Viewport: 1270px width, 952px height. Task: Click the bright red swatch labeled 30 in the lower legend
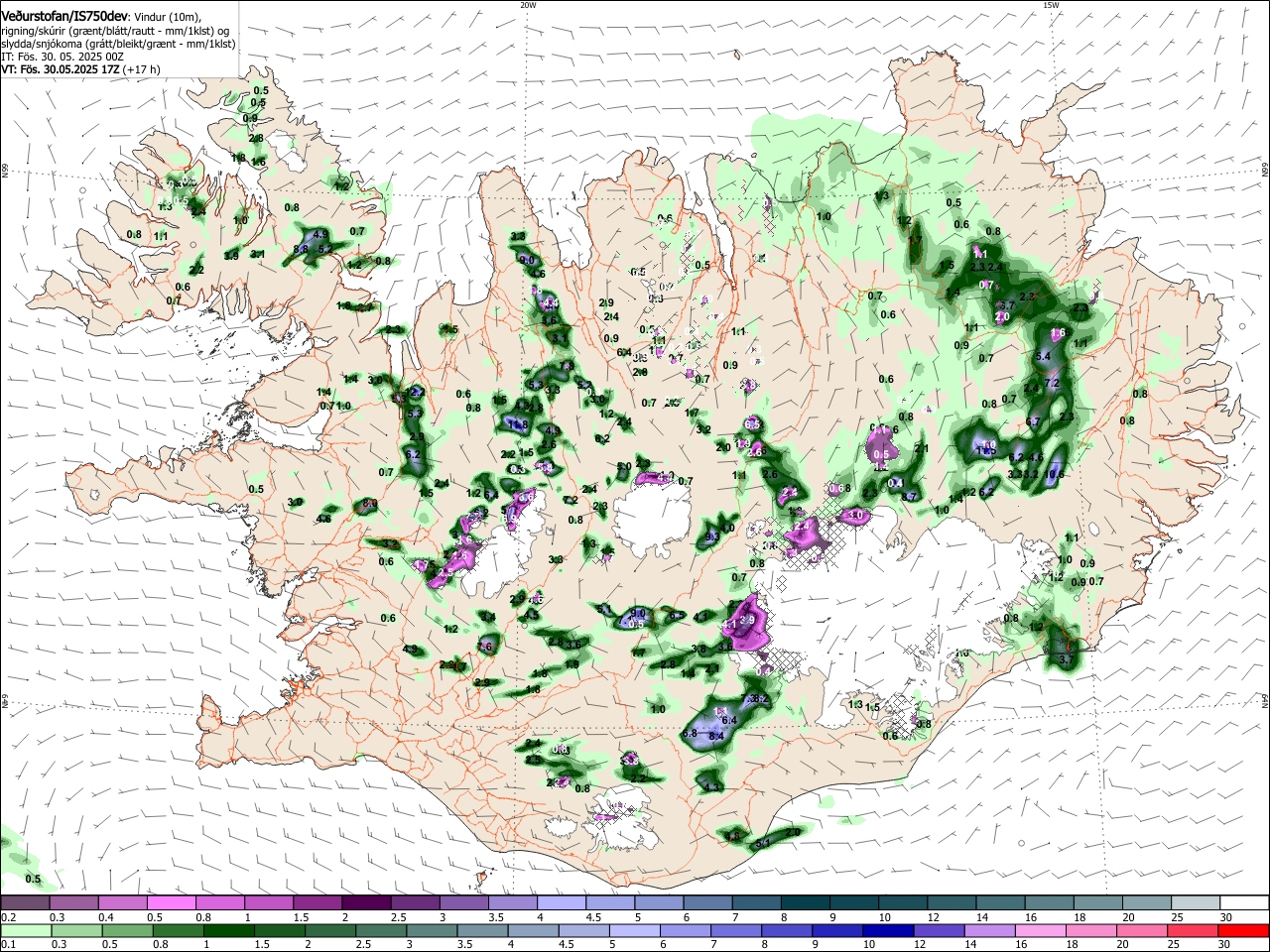tap(1244, 930)
